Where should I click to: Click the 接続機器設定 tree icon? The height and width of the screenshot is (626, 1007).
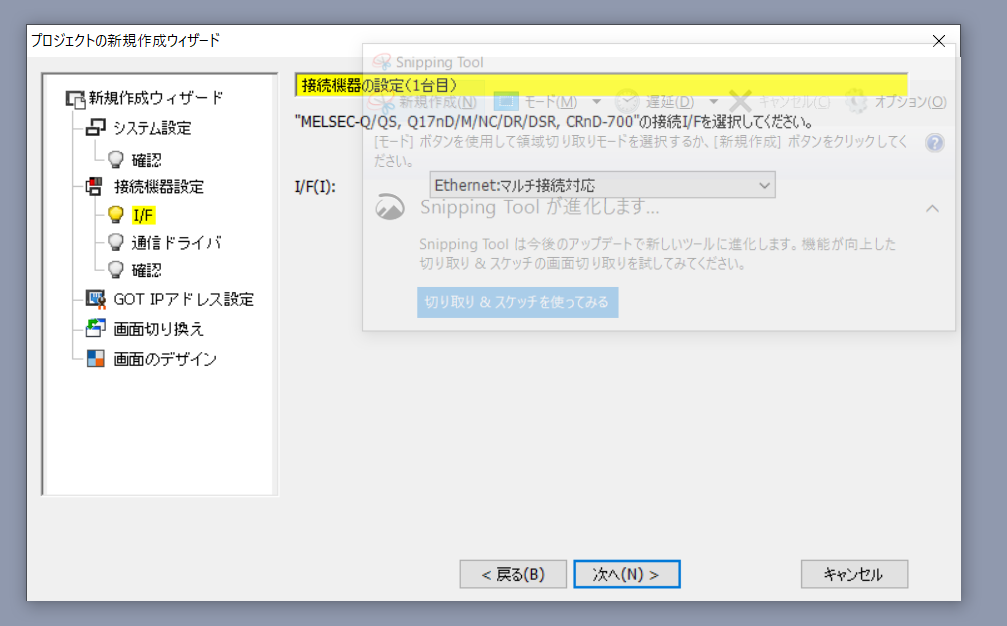(x=94, y=186)
